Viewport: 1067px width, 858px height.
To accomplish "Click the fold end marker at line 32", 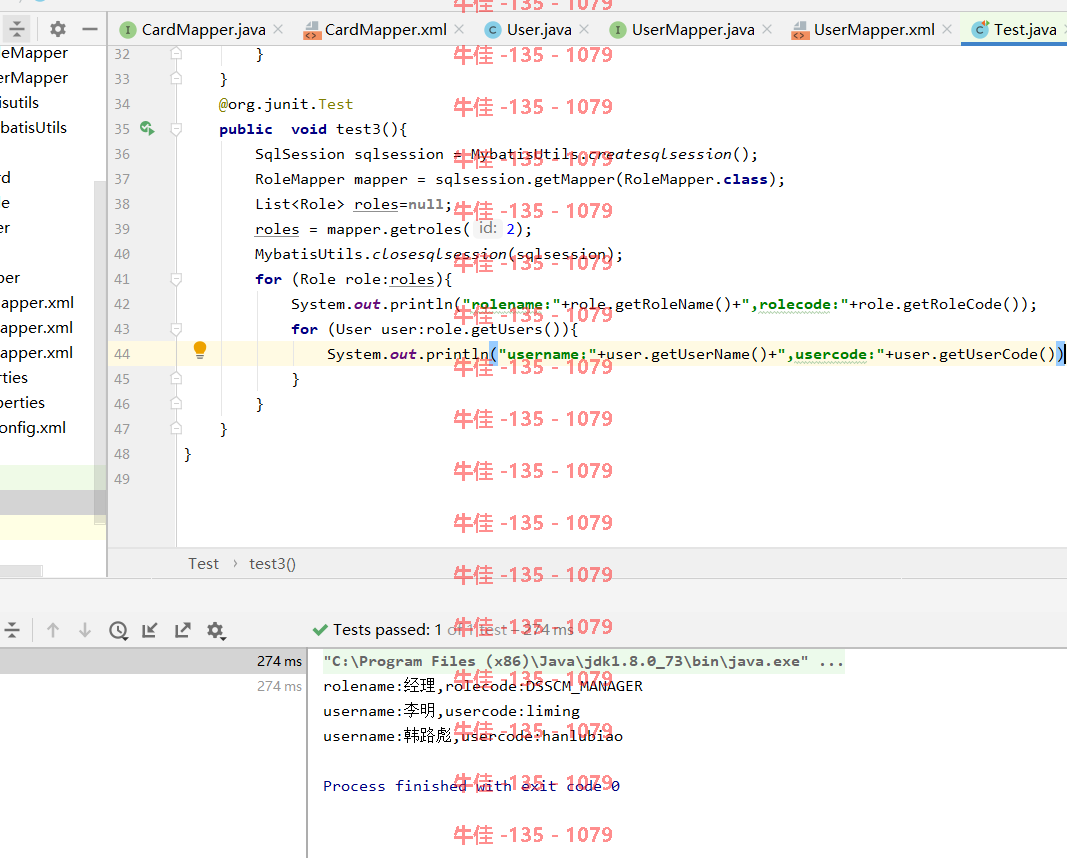I will (x=176, y=53).
